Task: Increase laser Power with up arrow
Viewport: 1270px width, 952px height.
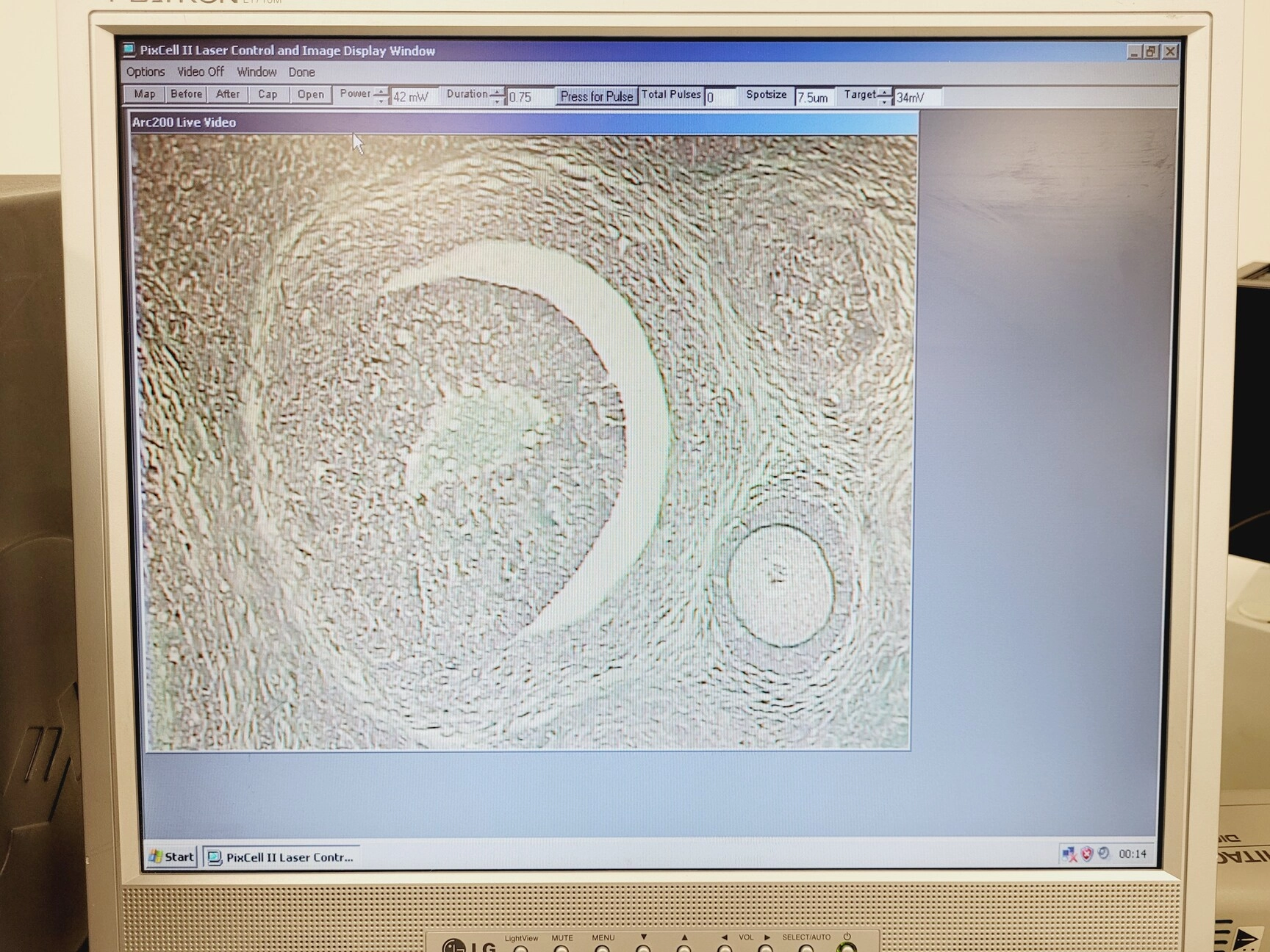Action: tap(380, 91)
